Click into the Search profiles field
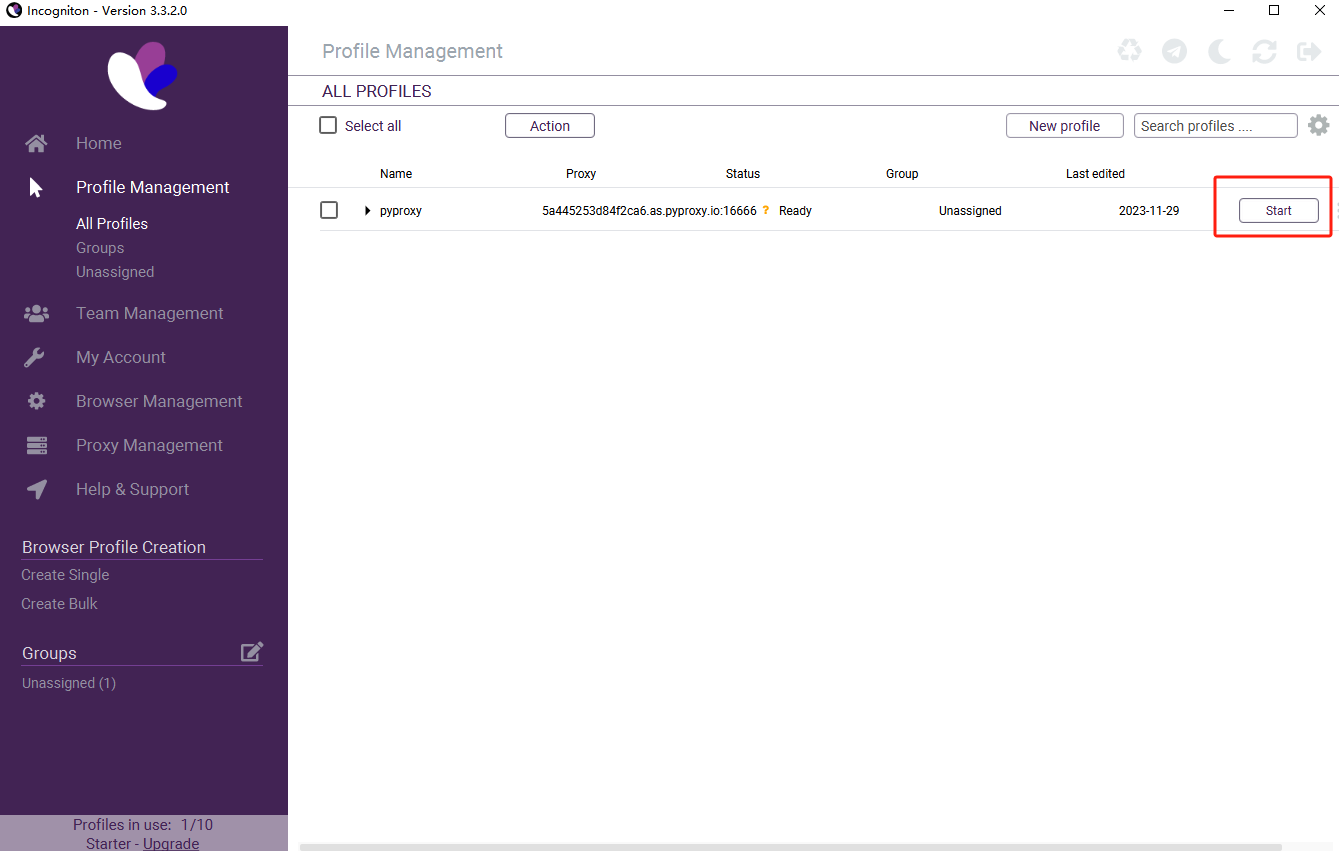This screenshot has height=851, width=1339. click(1215, 125)
